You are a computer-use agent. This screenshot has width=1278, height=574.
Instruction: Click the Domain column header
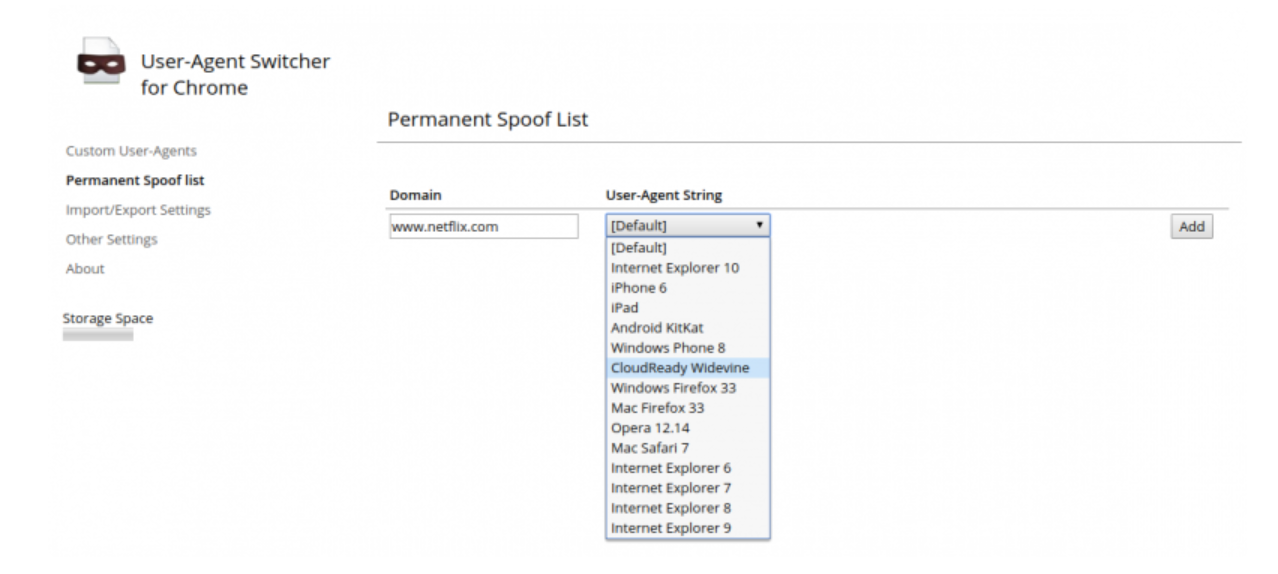click(415, 195)
